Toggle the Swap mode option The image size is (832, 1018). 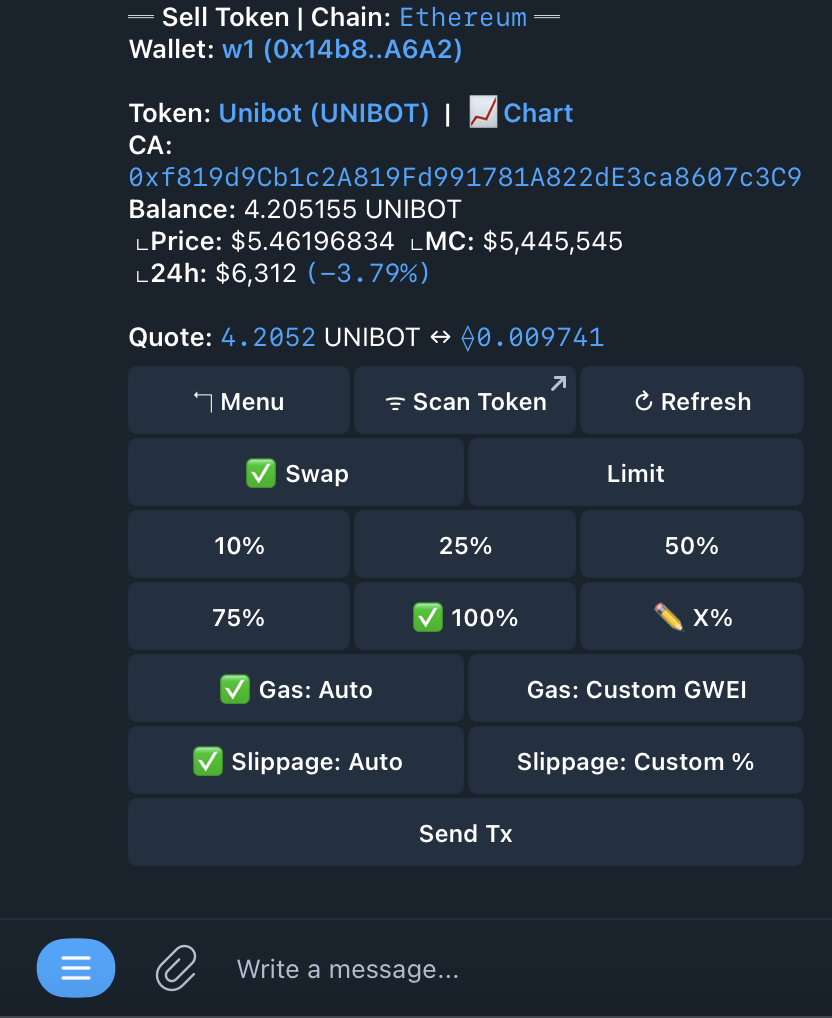(296, 473)
